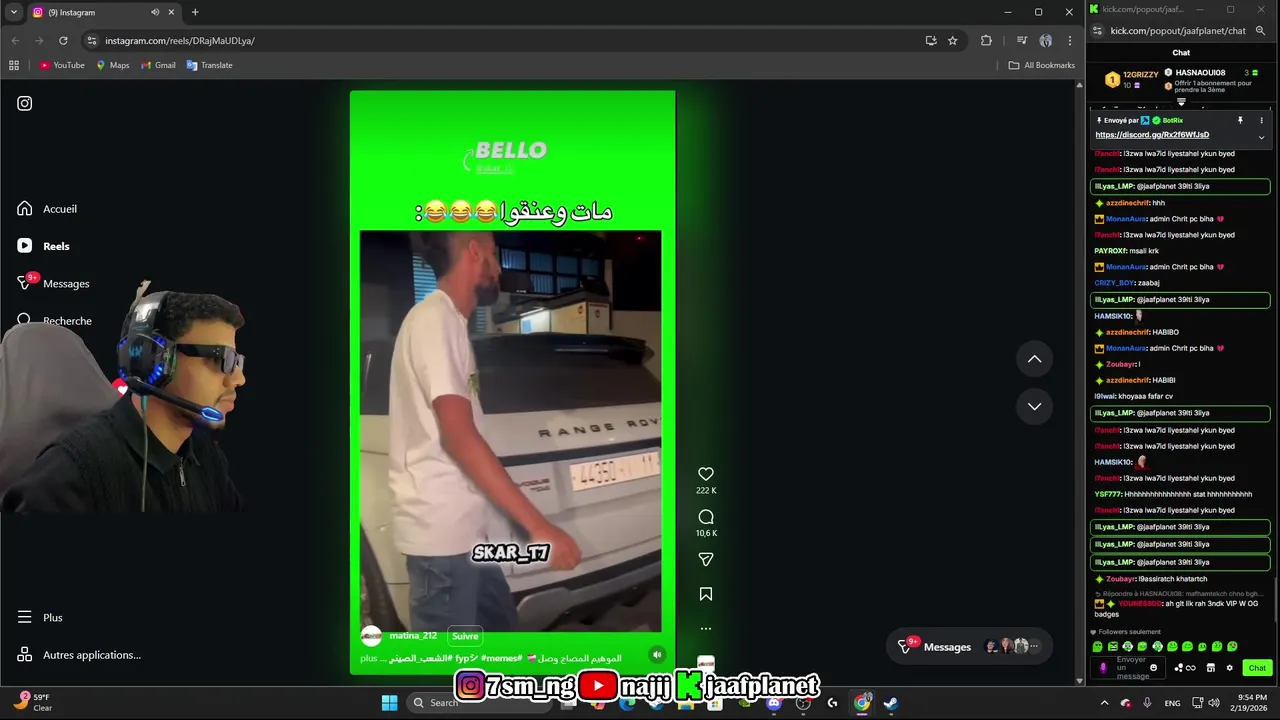Show hidden tray icons chevron
Image resolution: width=1280 pixels, height=720 pixels.
coord(1104,703)
